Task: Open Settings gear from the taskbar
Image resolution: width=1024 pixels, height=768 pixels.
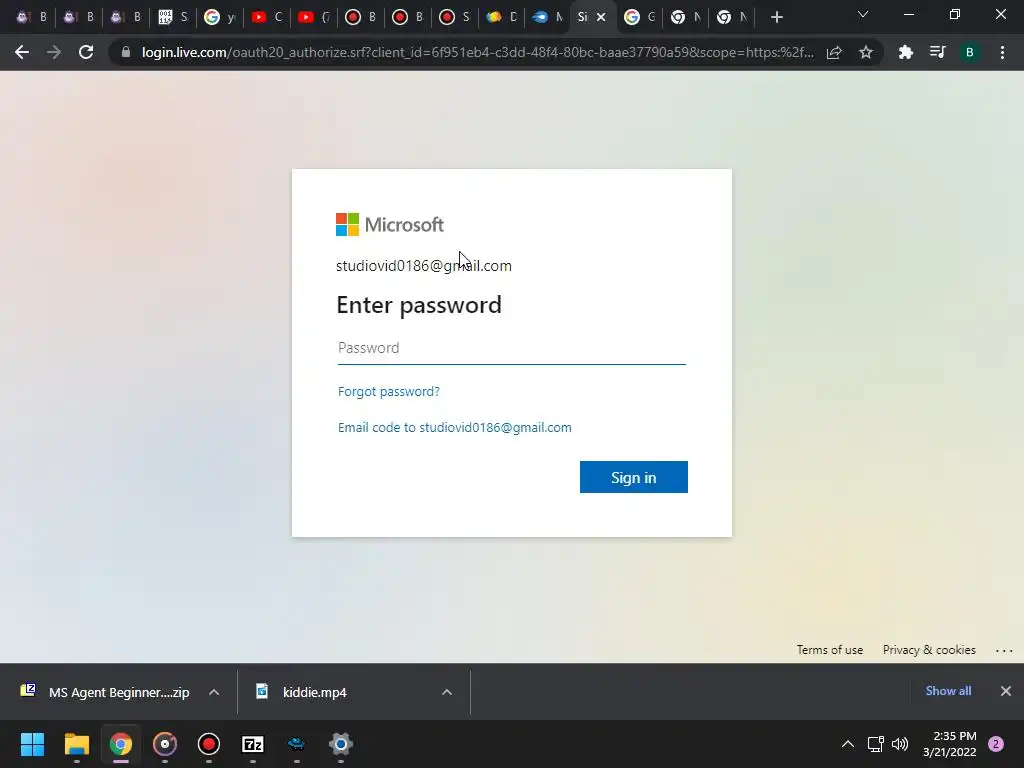Action: [x=341, y=744]
